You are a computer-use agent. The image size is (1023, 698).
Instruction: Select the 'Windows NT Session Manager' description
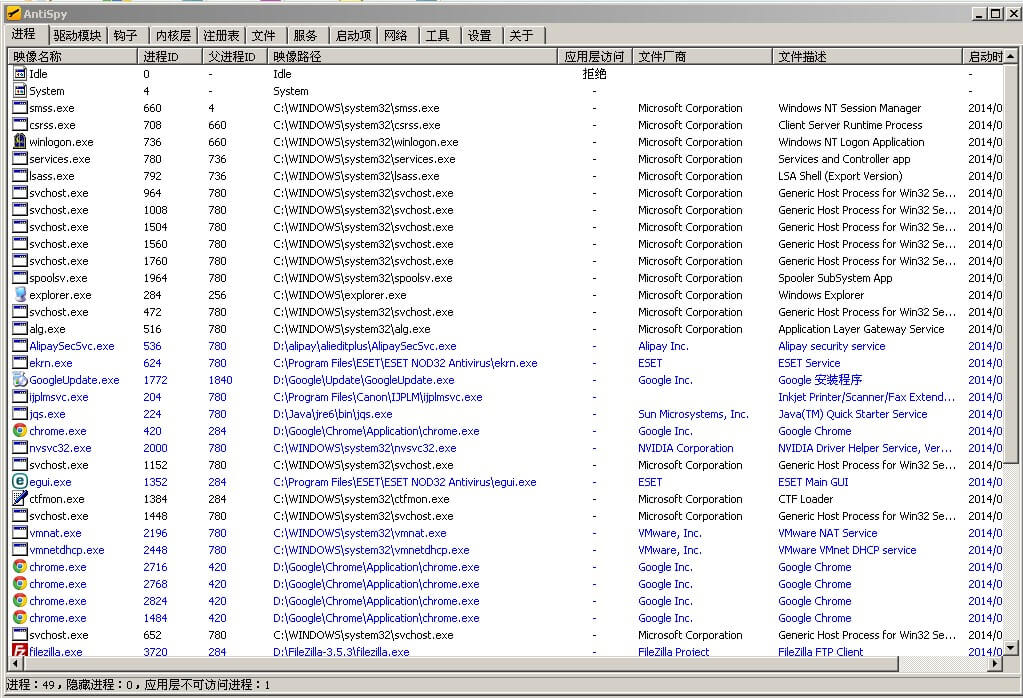pos(849,108)
